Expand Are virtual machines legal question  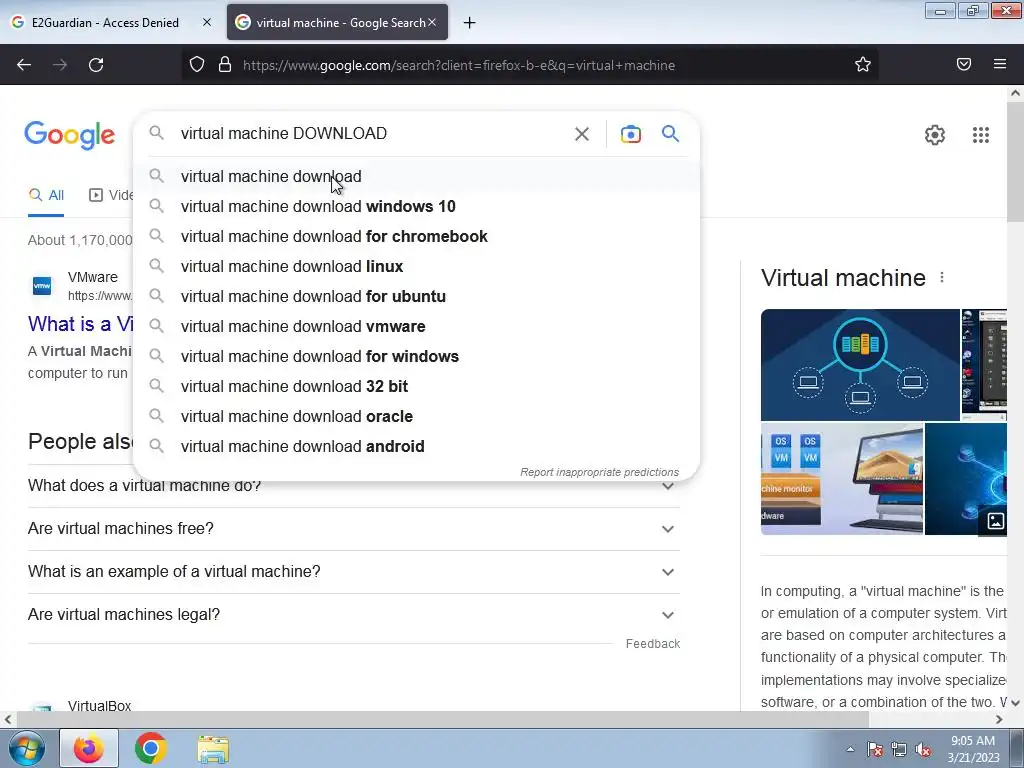click(x=353, y=615)
